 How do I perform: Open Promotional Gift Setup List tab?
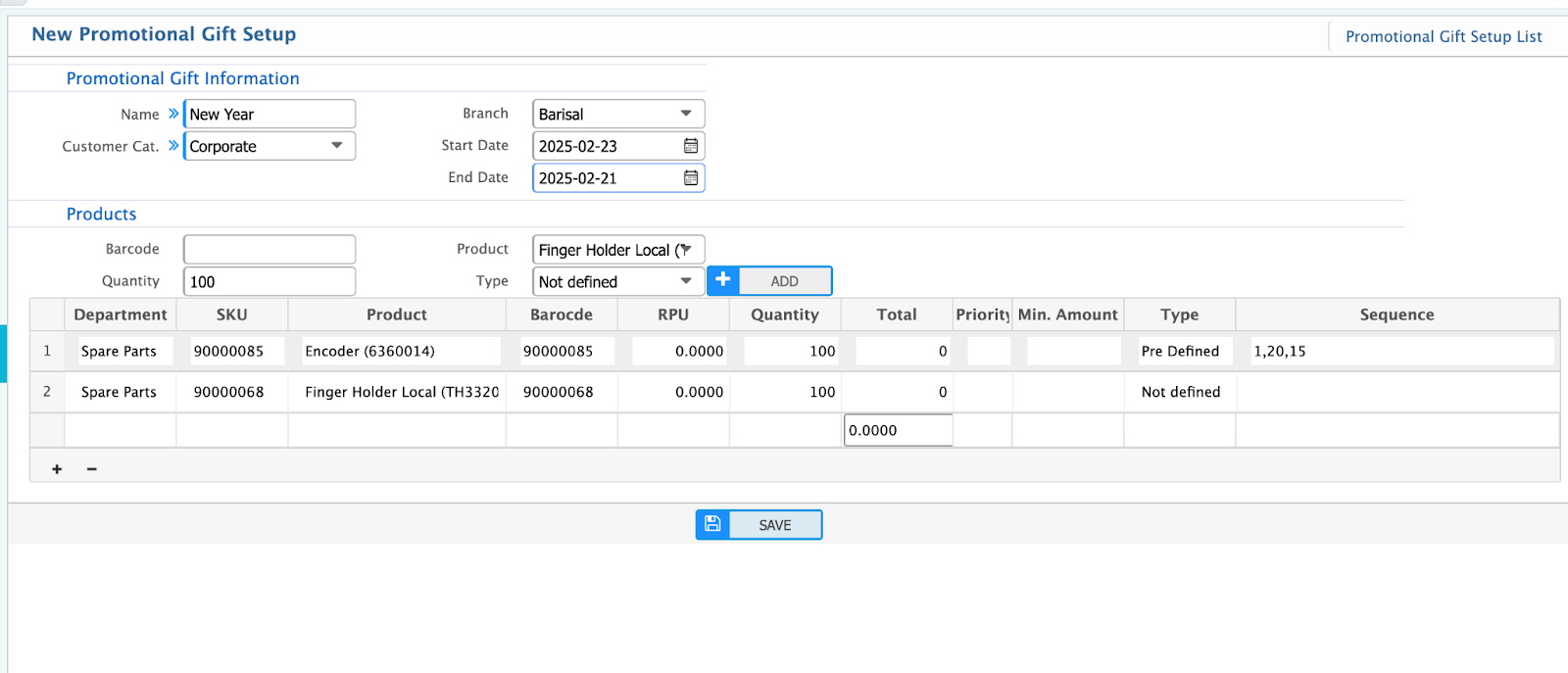coord(1443,37)
